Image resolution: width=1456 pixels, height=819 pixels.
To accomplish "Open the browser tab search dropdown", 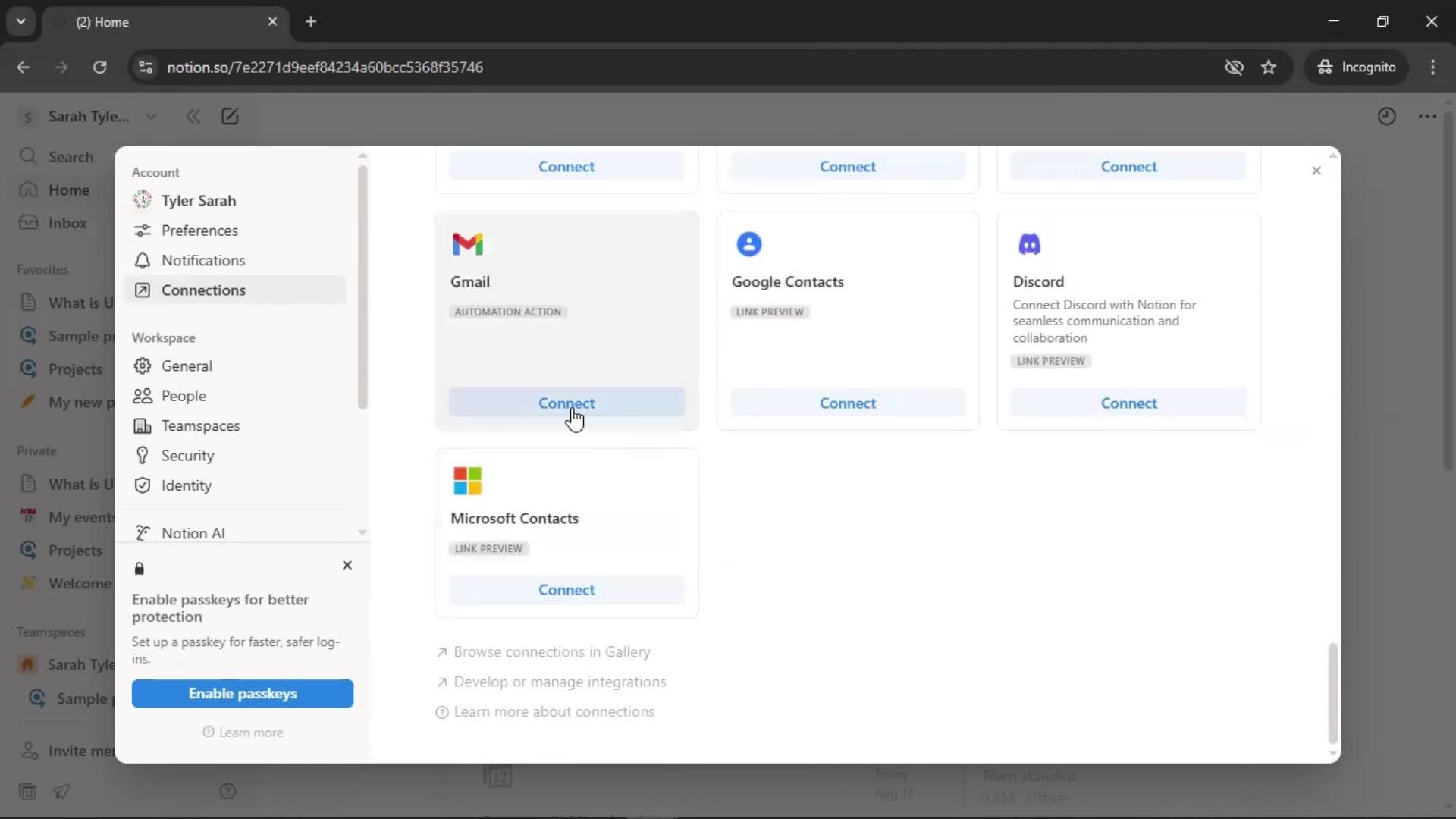I will pyautogui.click(x=21, y=21).
